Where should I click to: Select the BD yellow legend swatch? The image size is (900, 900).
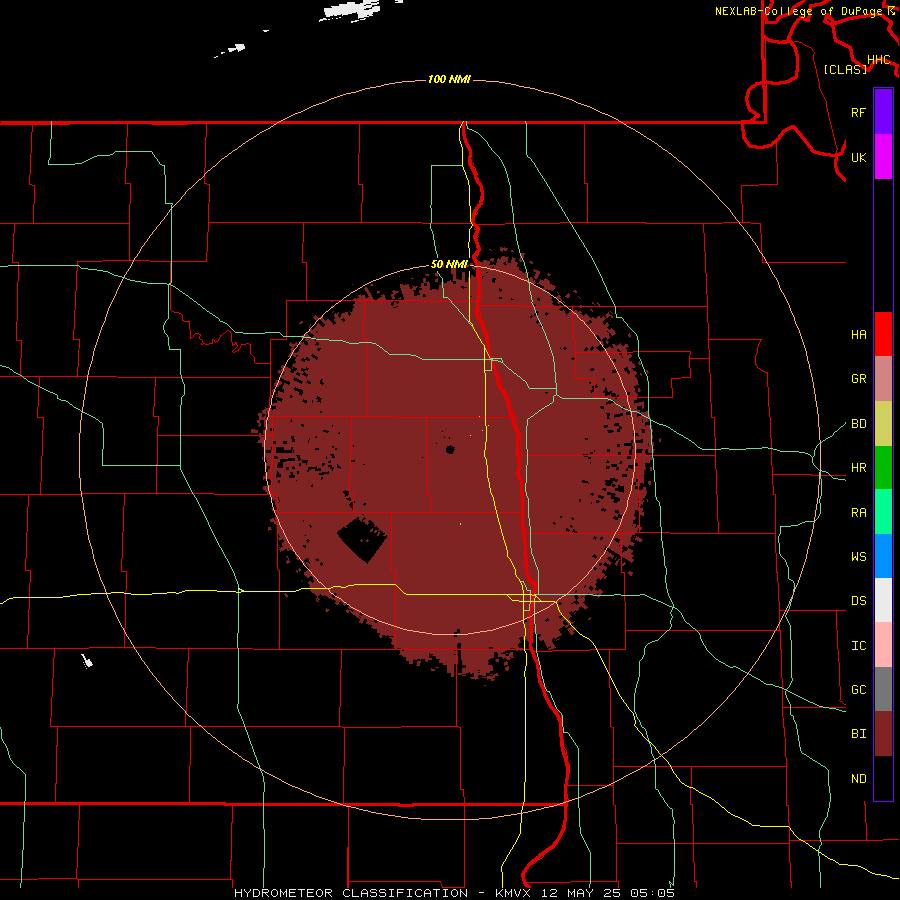pyautogui.click(x=883, y=423)
